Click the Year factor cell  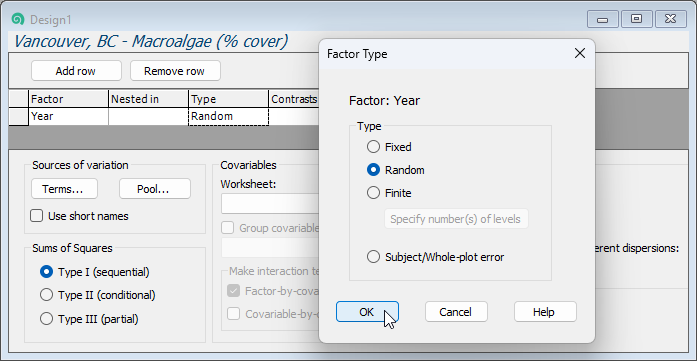coord(68,116)
